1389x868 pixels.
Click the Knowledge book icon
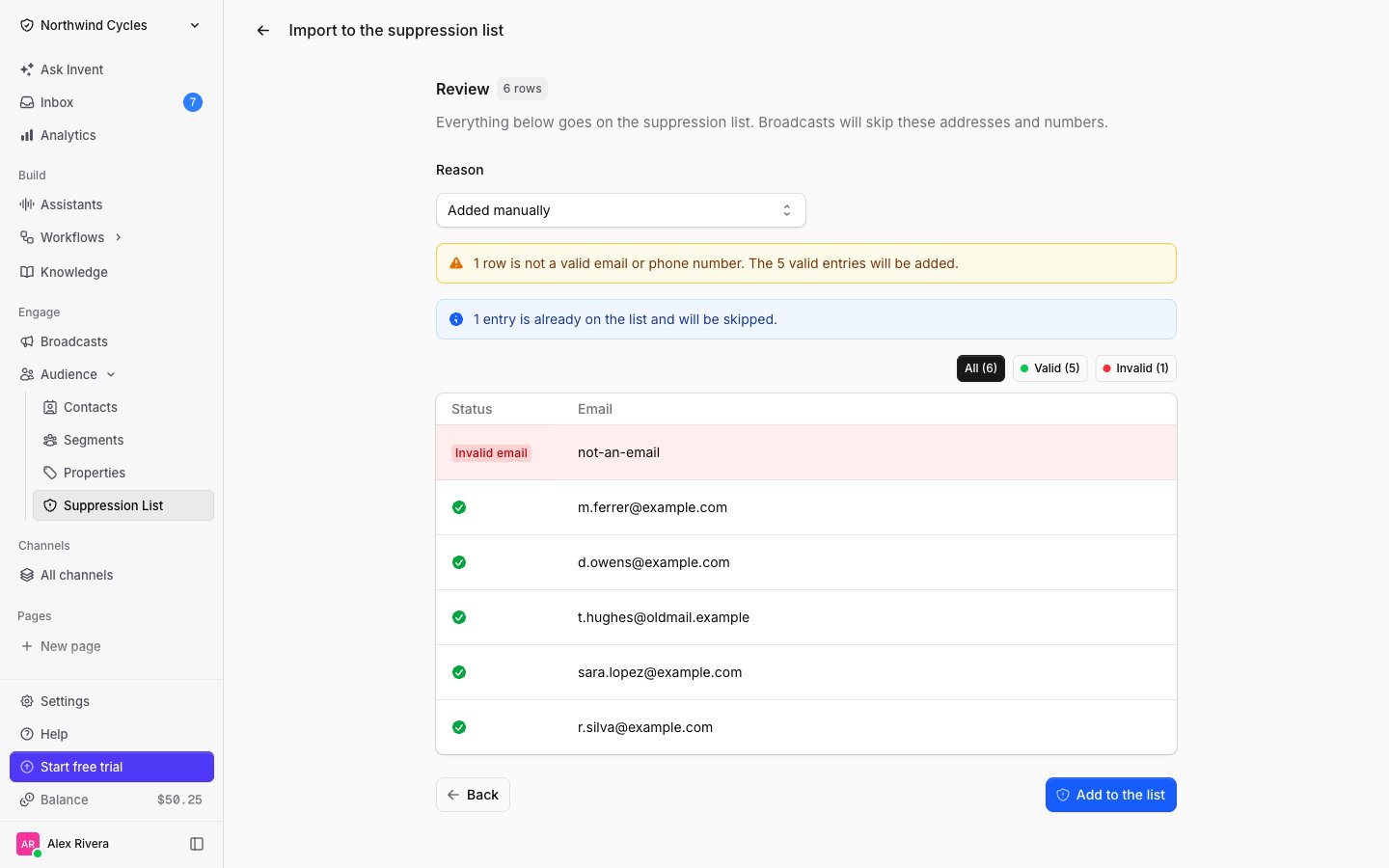(27, 272)
